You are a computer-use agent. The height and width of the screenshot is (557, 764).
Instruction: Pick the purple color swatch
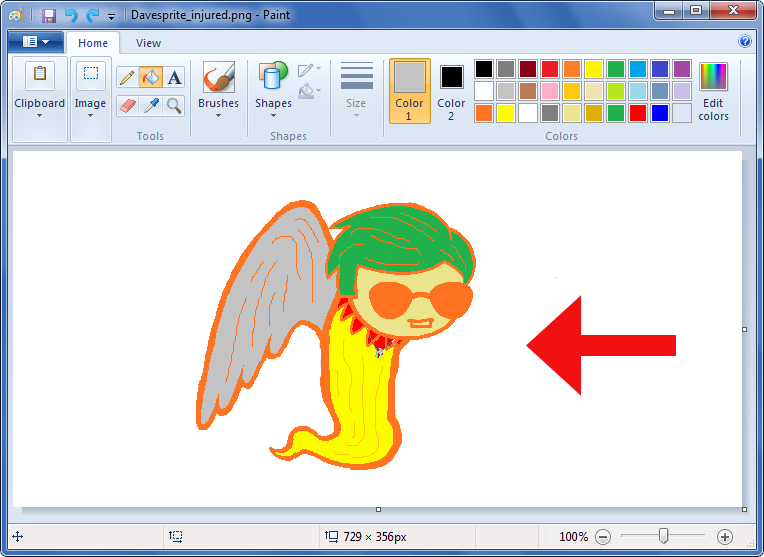point(682,69)
